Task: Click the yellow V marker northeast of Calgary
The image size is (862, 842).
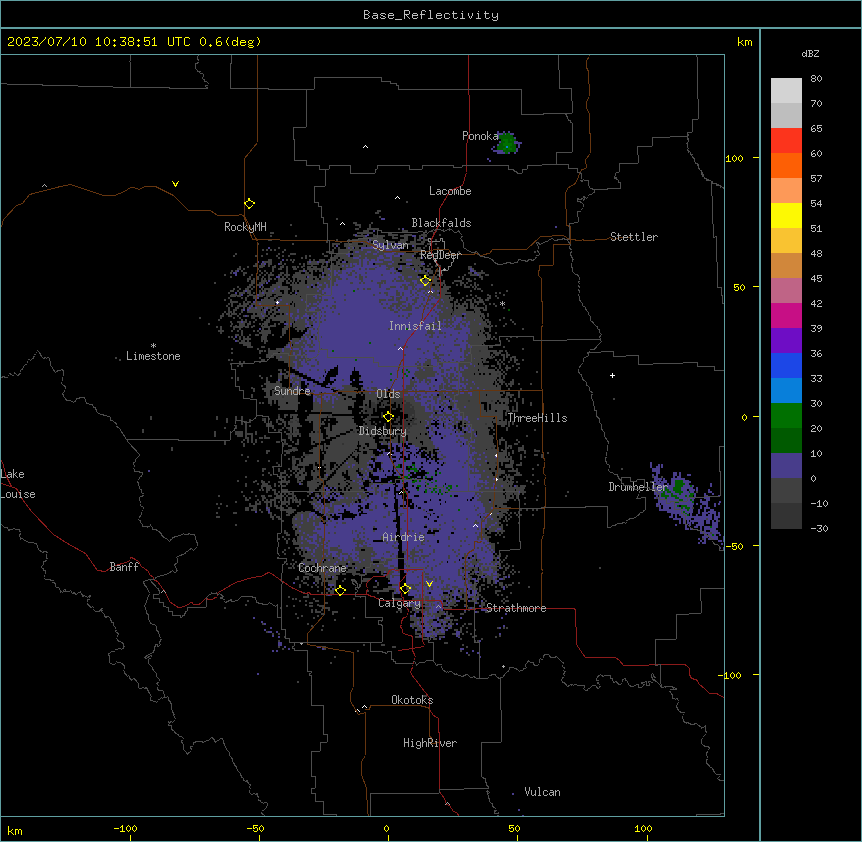Action: (x=429, y=584)
